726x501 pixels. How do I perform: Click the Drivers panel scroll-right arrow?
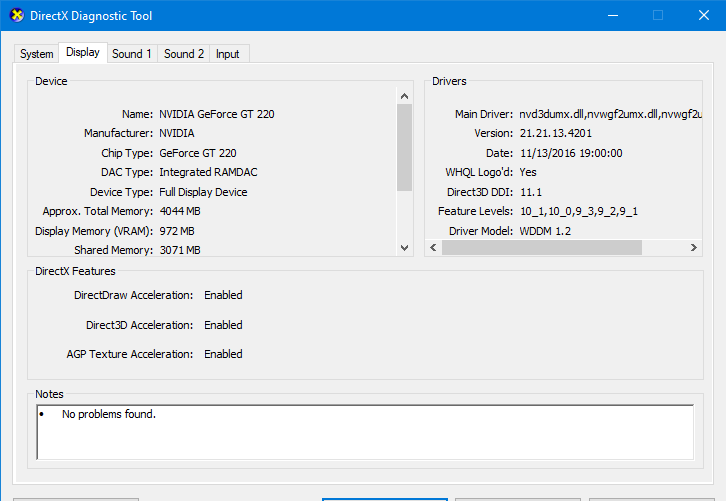pos(694,248)
